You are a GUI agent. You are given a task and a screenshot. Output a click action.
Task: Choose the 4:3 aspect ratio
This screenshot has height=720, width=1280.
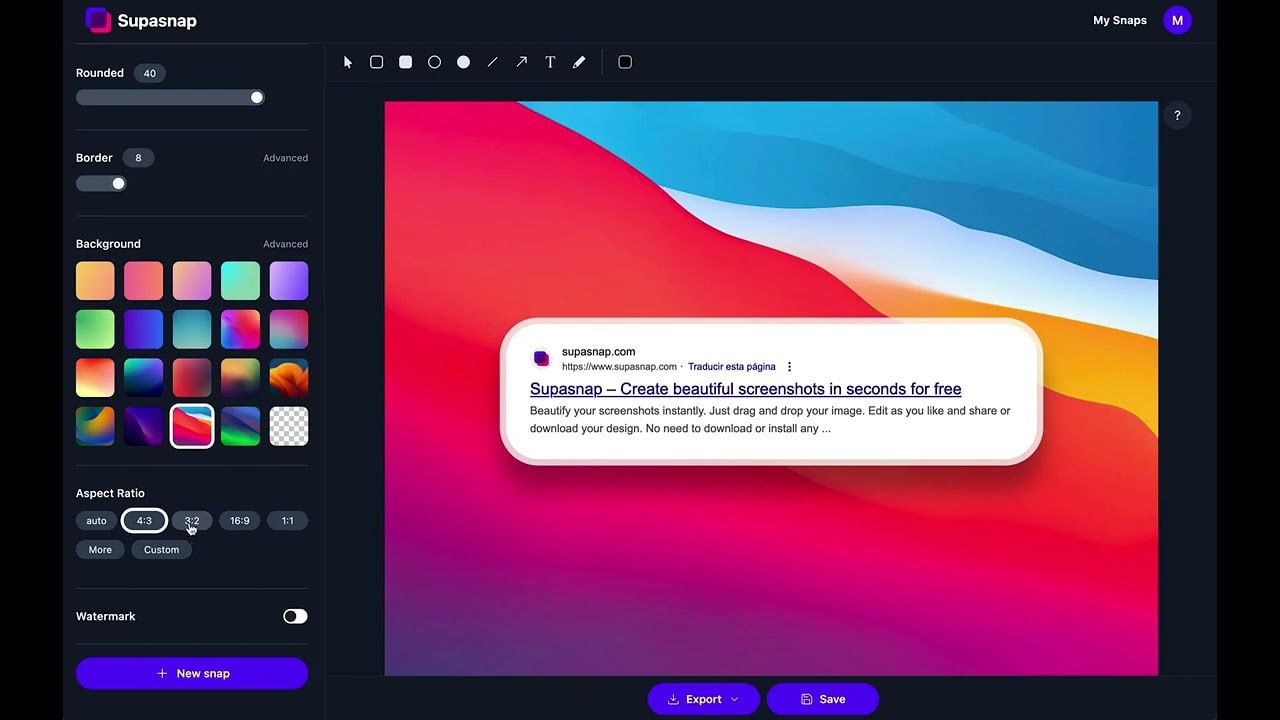pyautogui.click(x=144, y=521)
